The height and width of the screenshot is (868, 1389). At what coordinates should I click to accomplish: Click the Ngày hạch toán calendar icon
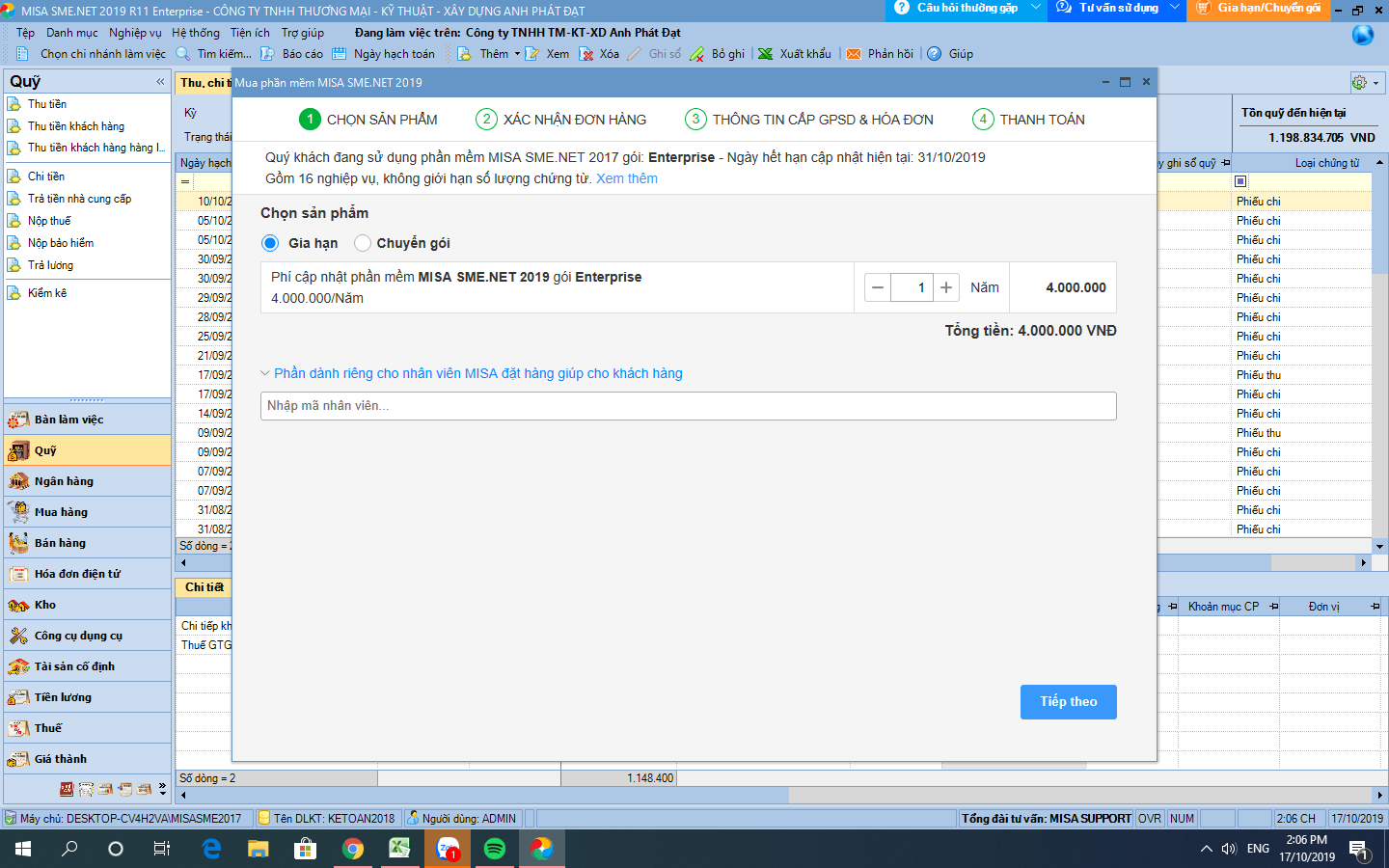click(x=339, y=54)
